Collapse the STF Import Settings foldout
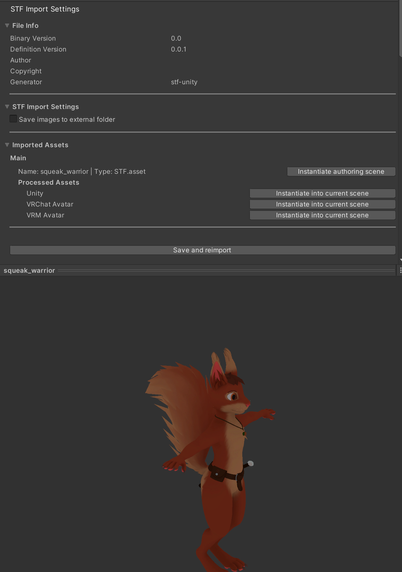Image resolution: width=402 pixels, height=572 pixels. (7, 107)
